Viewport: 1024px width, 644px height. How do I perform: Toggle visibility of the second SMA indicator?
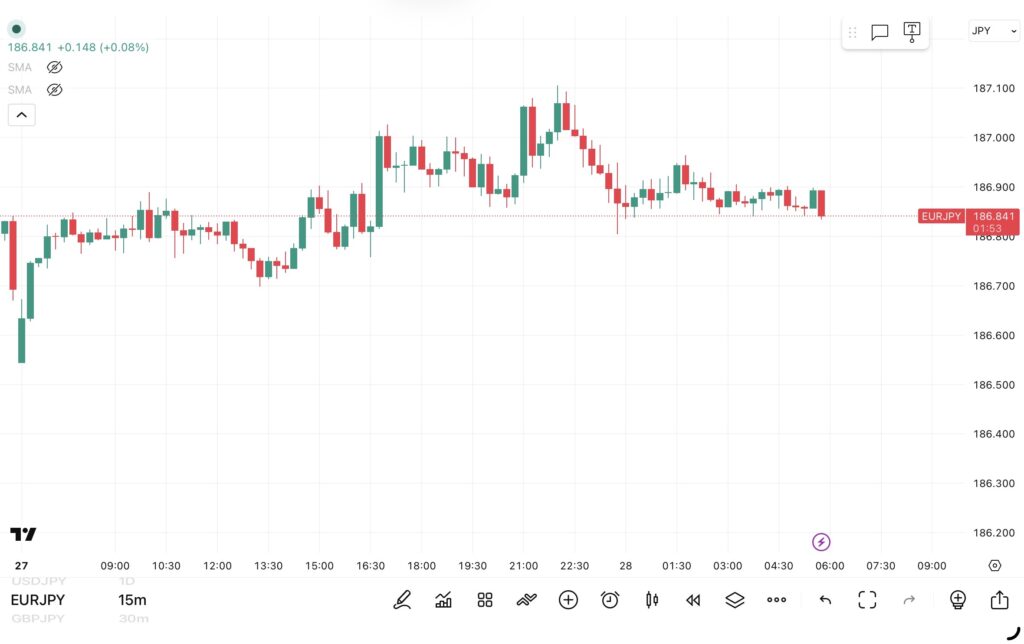55,89
